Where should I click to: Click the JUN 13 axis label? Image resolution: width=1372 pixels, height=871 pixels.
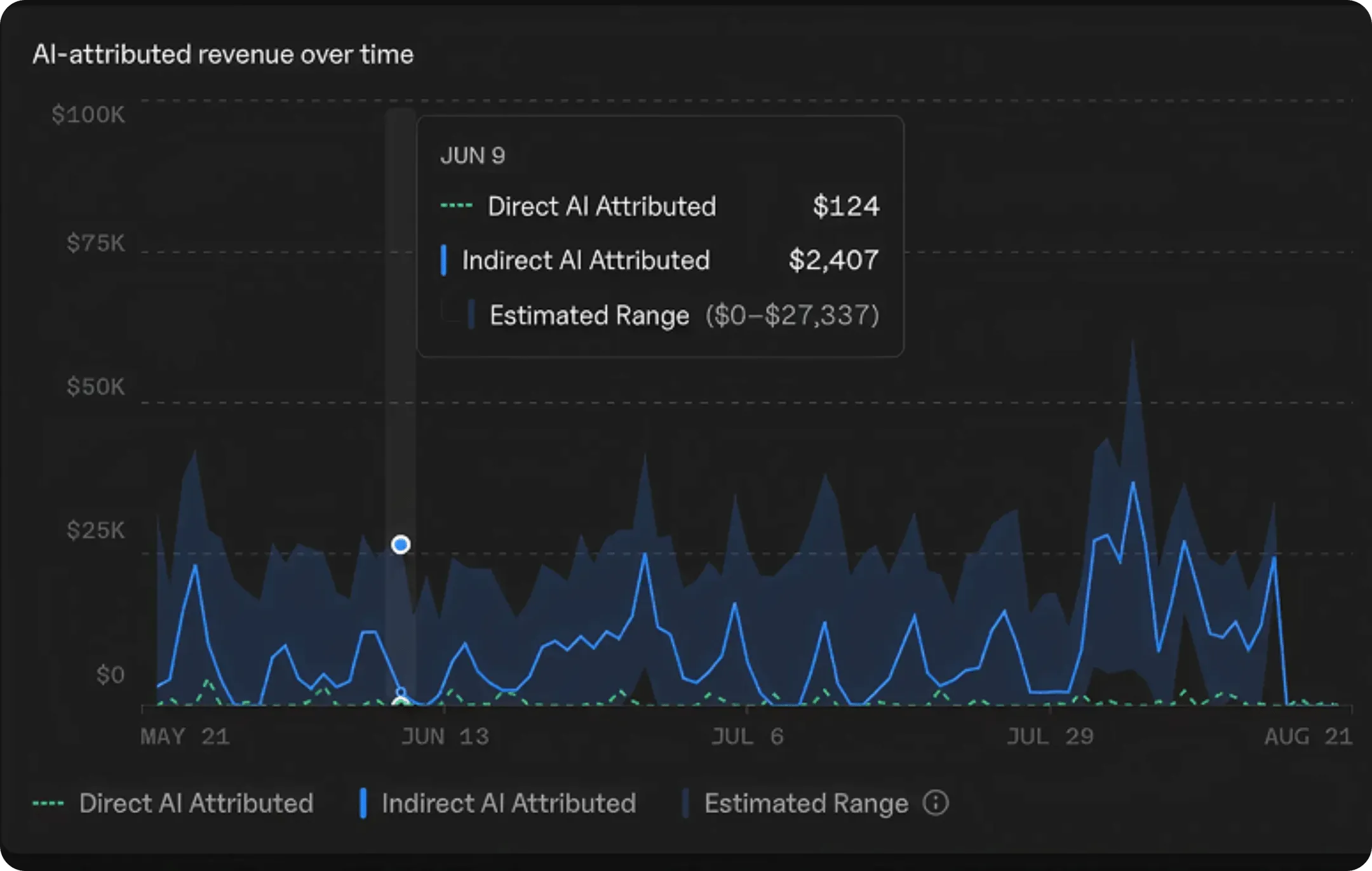[445, 736]
